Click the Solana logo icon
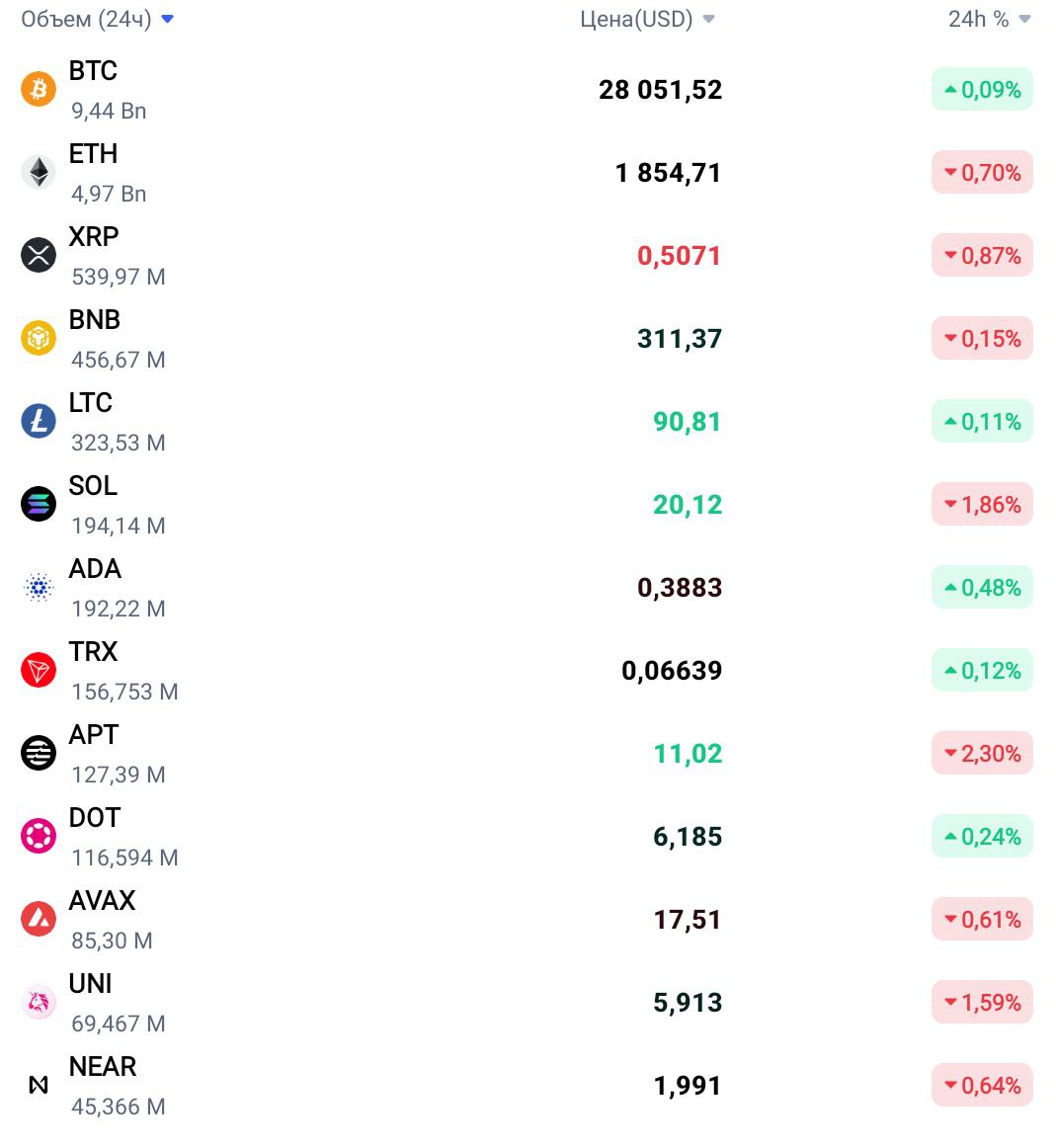 39,505
